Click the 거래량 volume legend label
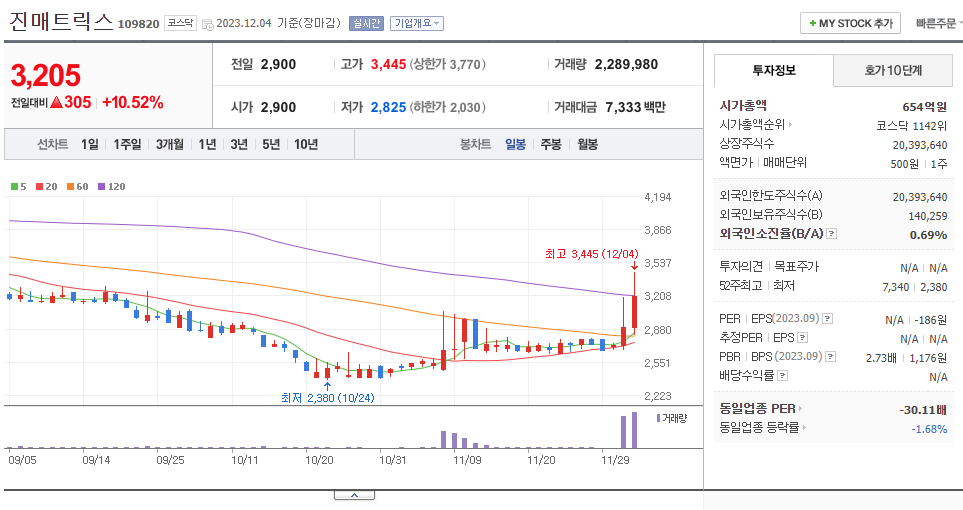The height and width of the screenshot is (510, 963). point(672,418)
